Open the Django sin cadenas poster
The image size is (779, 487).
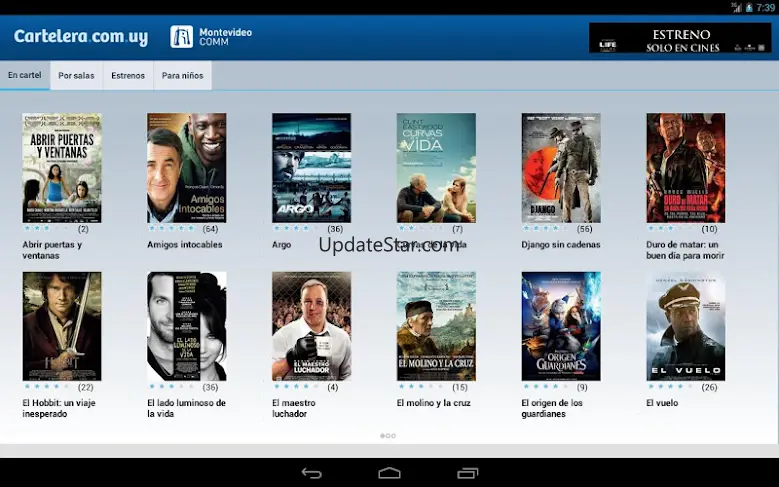coord(560,167)
